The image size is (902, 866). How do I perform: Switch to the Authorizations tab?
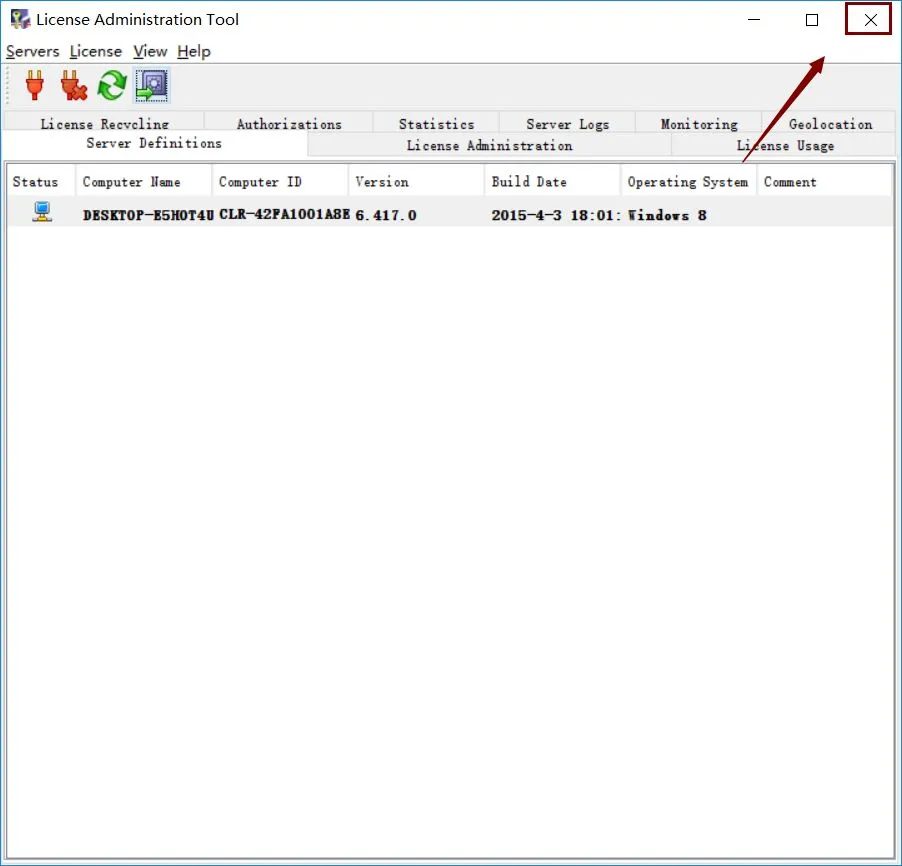tap(289, 123)
